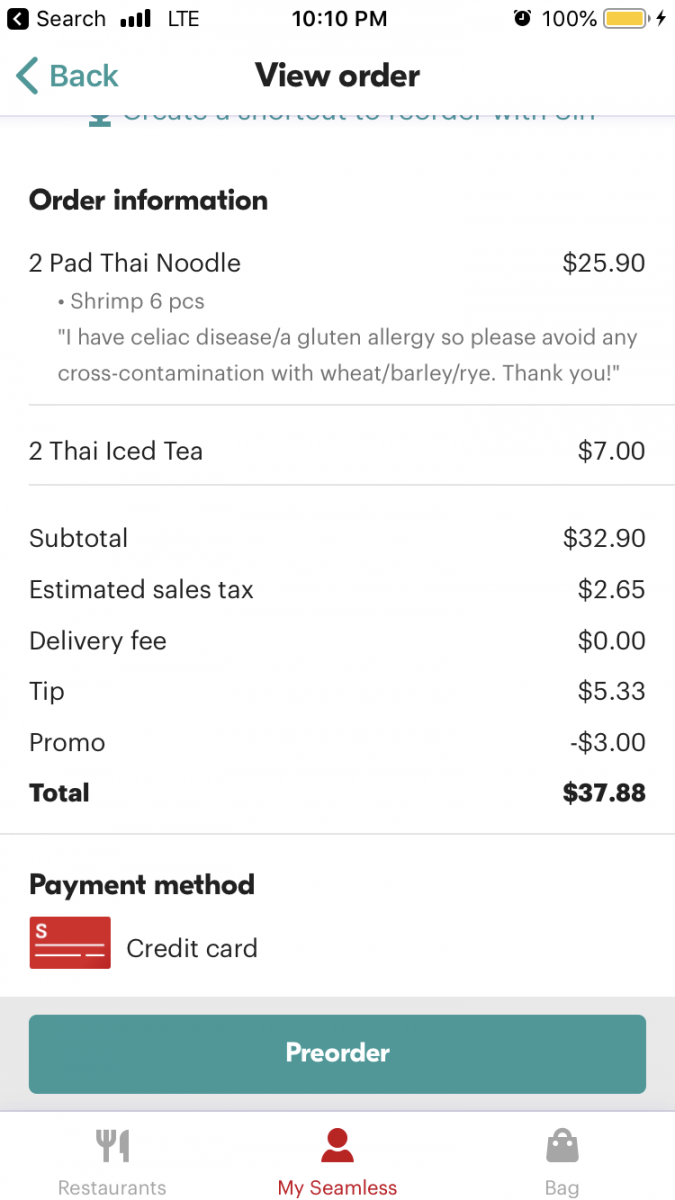Tap the Credit card payment method label
Screen dimensions: 675x1200
coord(192,948)
